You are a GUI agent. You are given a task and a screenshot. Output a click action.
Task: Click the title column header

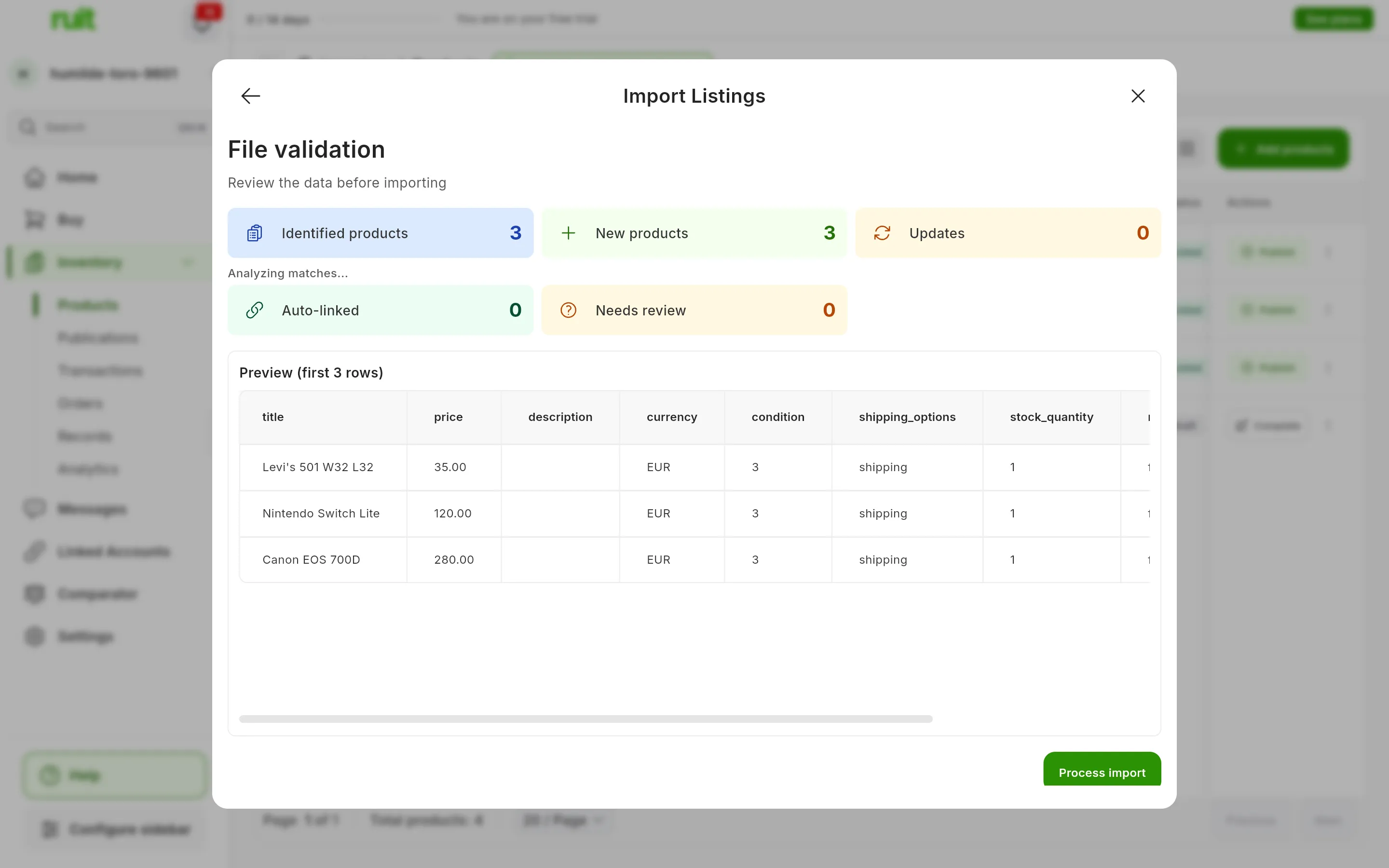click(x=323, y=417)
